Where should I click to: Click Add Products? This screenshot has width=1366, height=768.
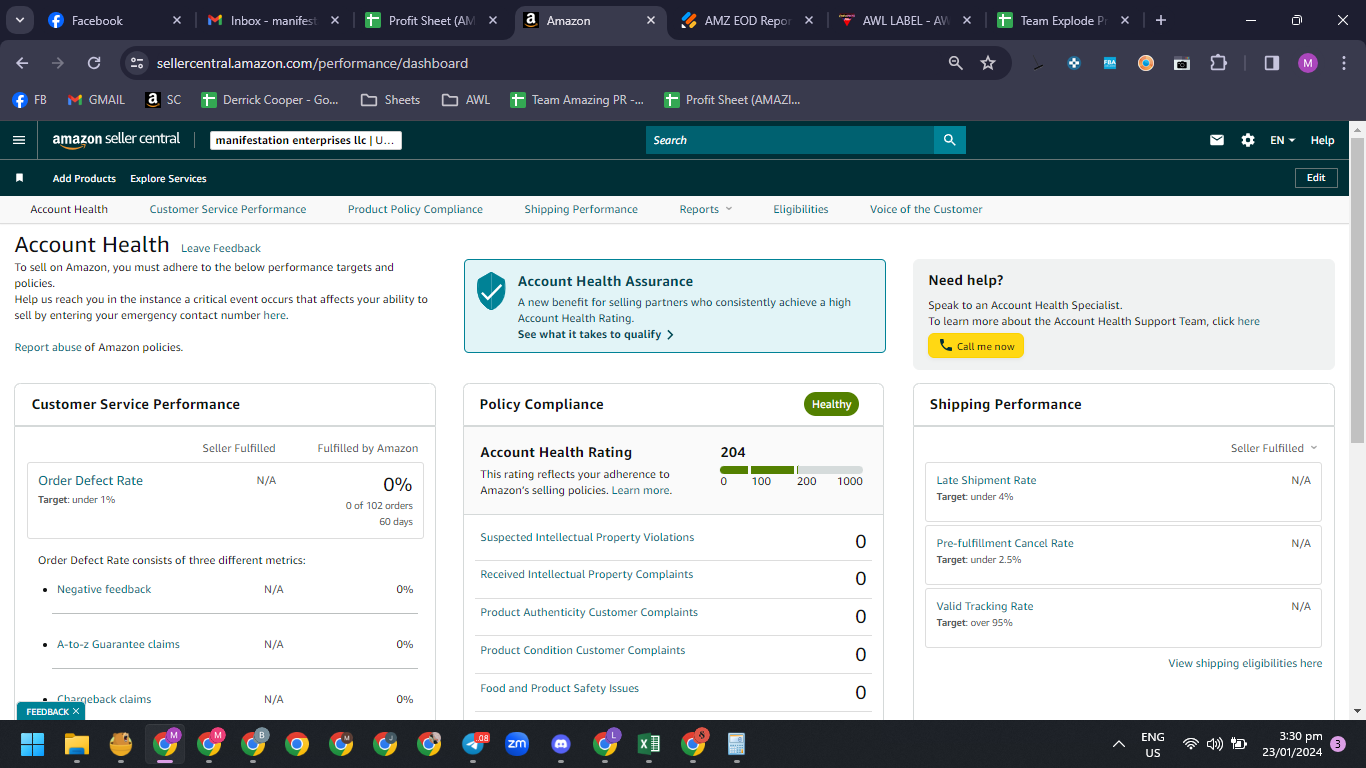[84, 178]
